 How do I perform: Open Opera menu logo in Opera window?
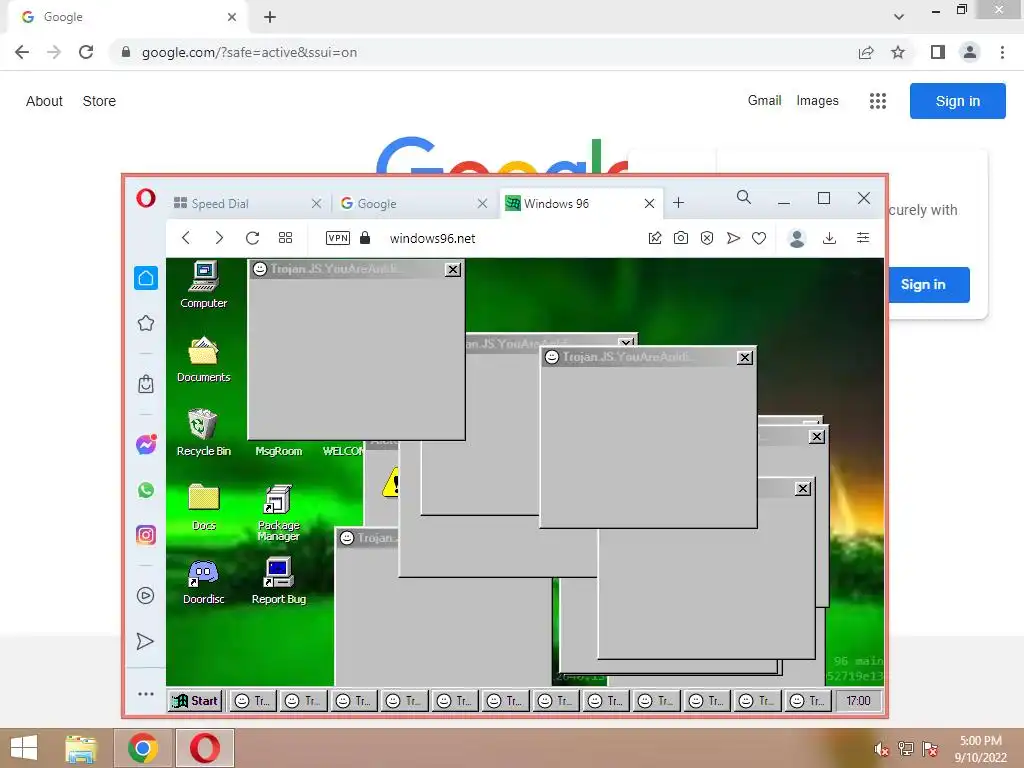pos(146,198)
